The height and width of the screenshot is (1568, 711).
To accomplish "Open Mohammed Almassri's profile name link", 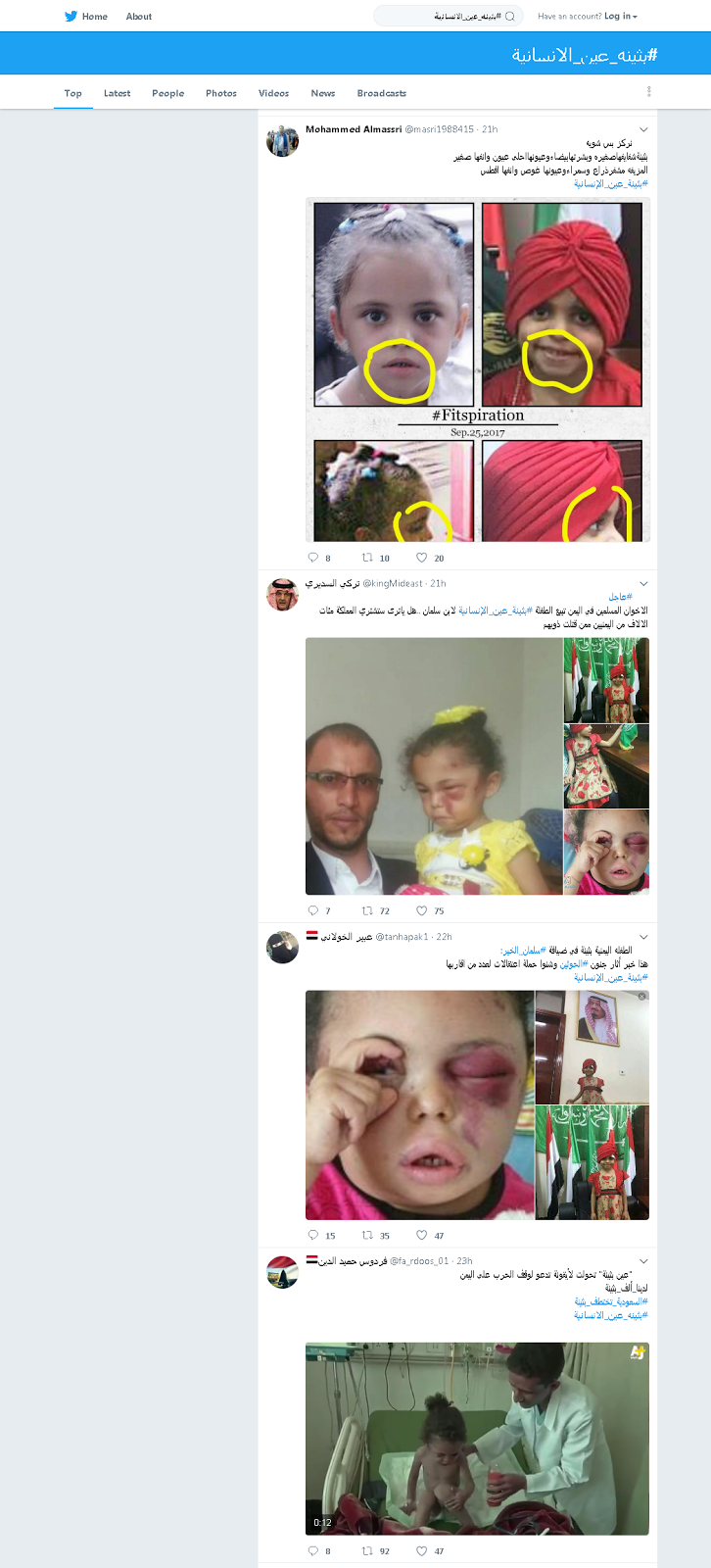I will pyautogui.click(x=354, y=128).
